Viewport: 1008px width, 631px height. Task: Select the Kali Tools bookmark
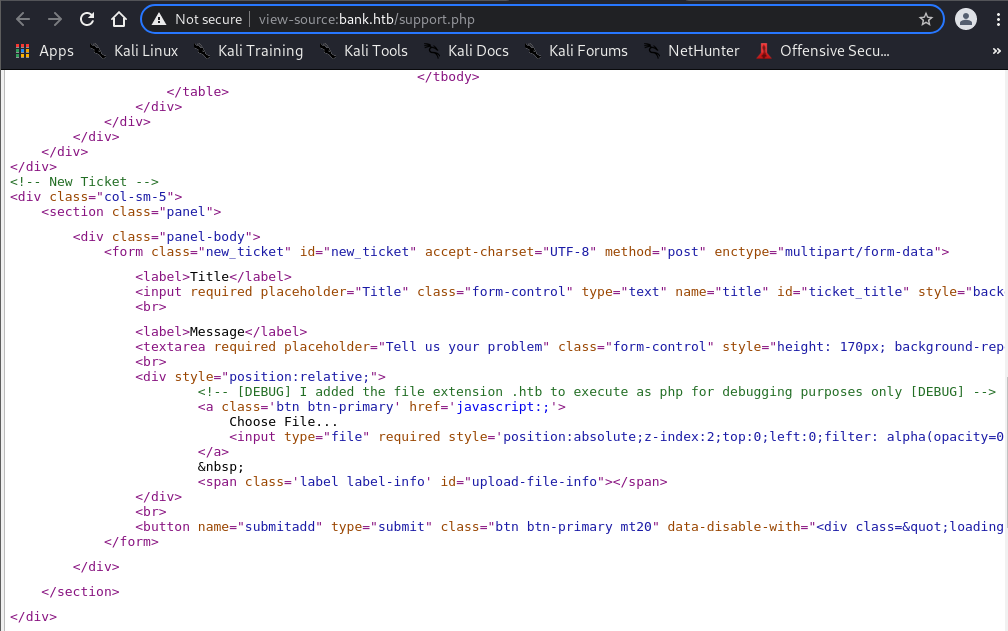pos(364,50)
